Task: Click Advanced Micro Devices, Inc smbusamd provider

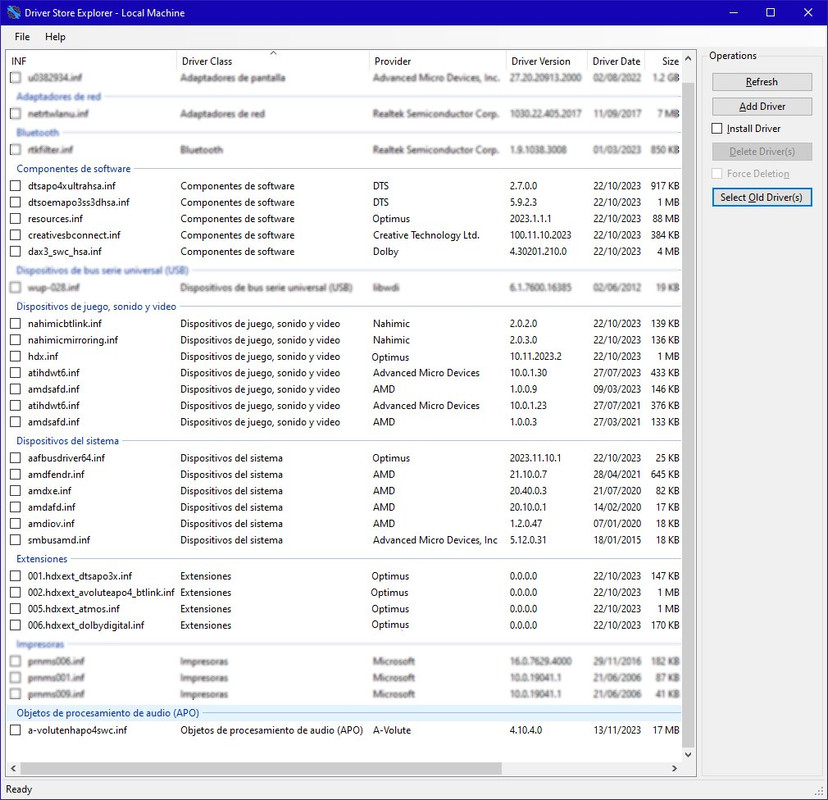Action: [435, 540]
